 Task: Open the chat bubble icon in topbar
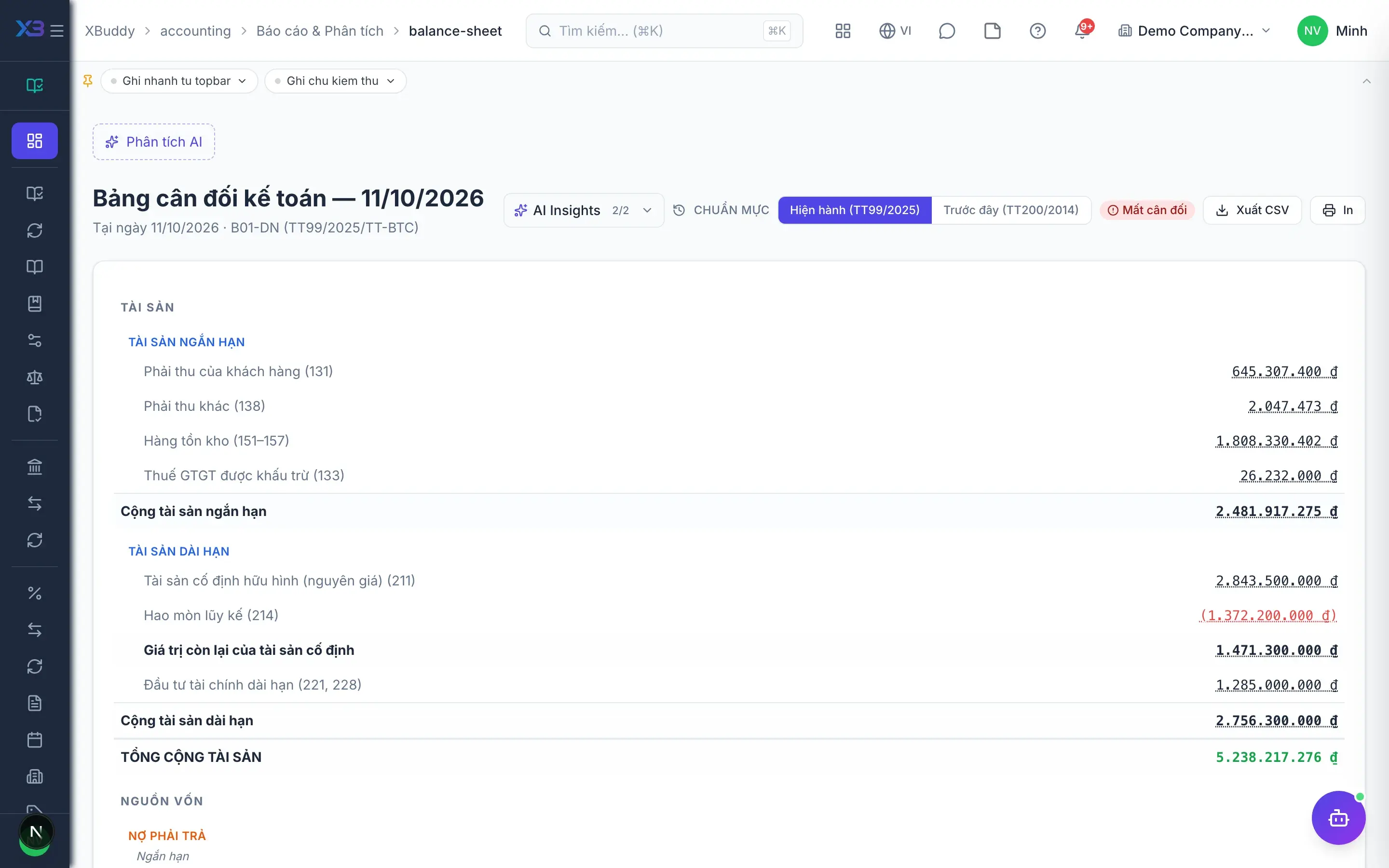[946, 30]
